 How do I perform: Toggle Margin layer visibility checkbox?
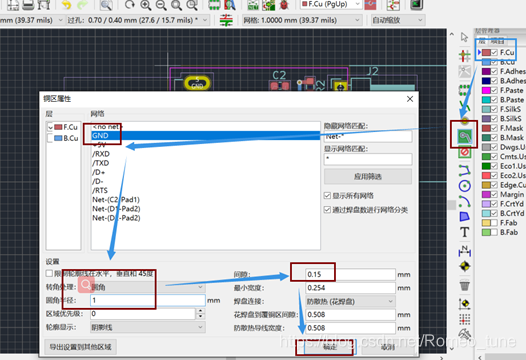(494, 194)
